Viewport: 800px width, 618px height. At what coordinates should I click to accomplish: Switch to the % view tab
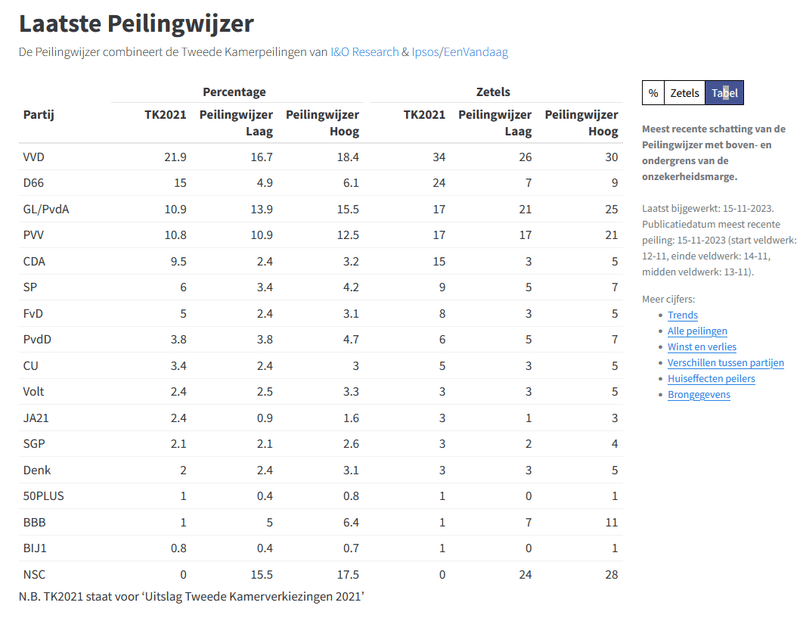click(x=653, y=93)
